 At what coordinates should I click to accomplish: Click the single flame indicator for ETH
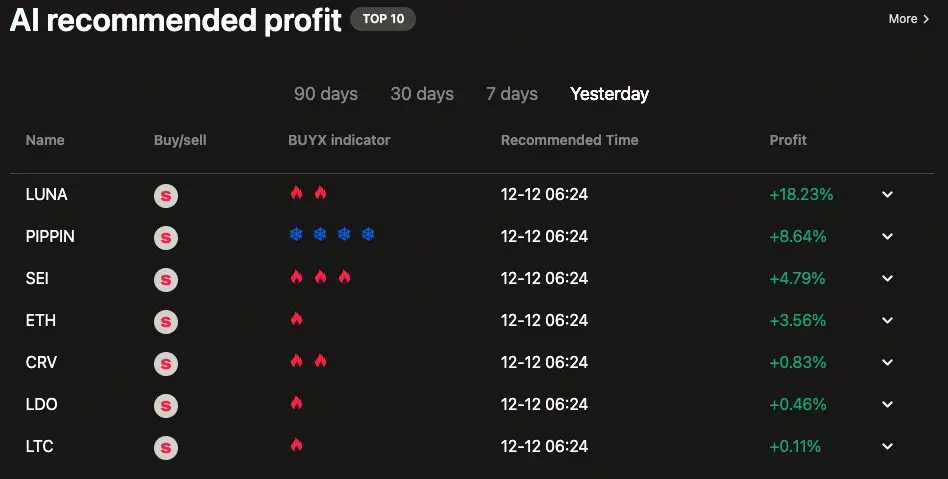296,319
